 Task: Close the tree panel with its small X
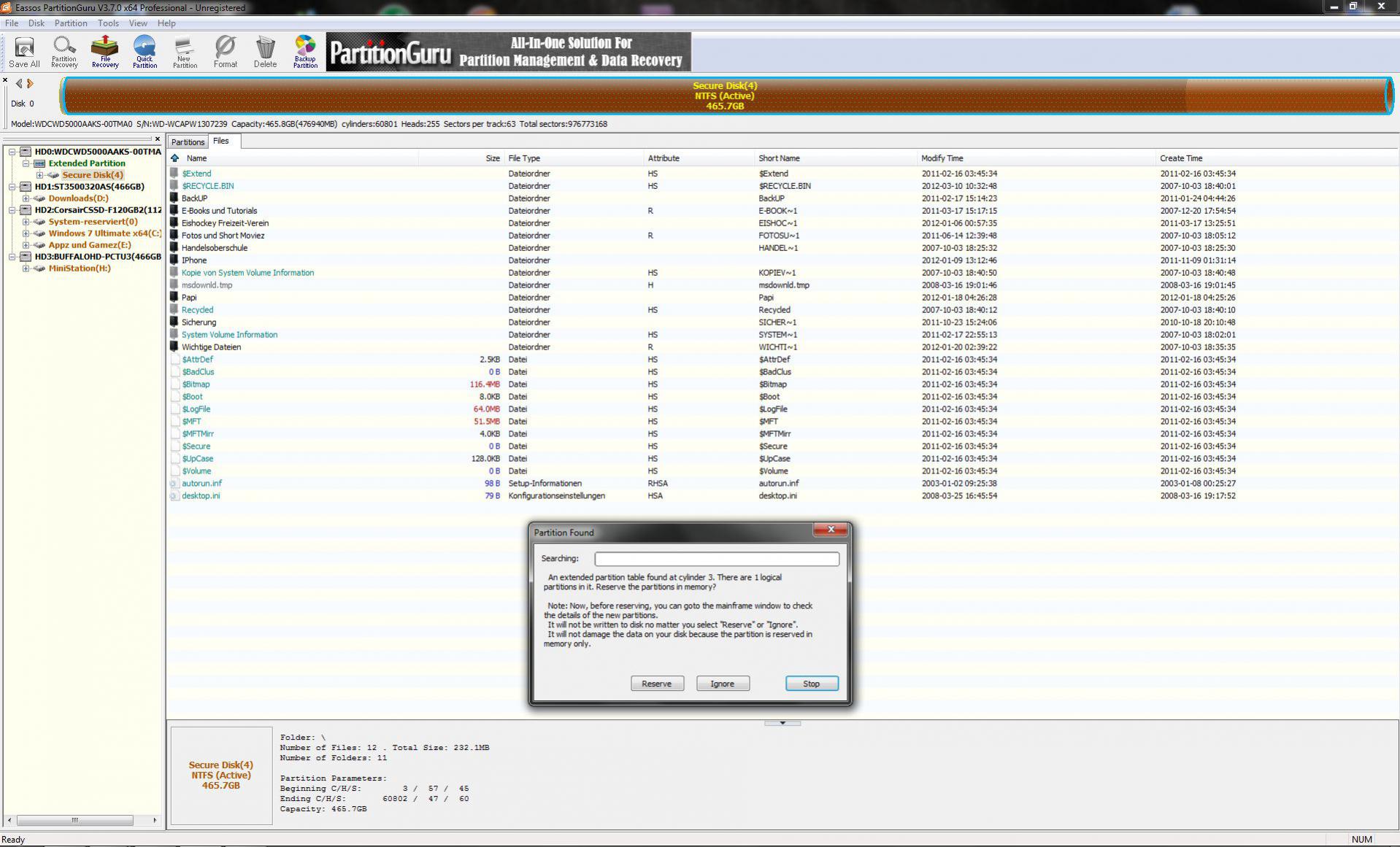pos(157,139)
